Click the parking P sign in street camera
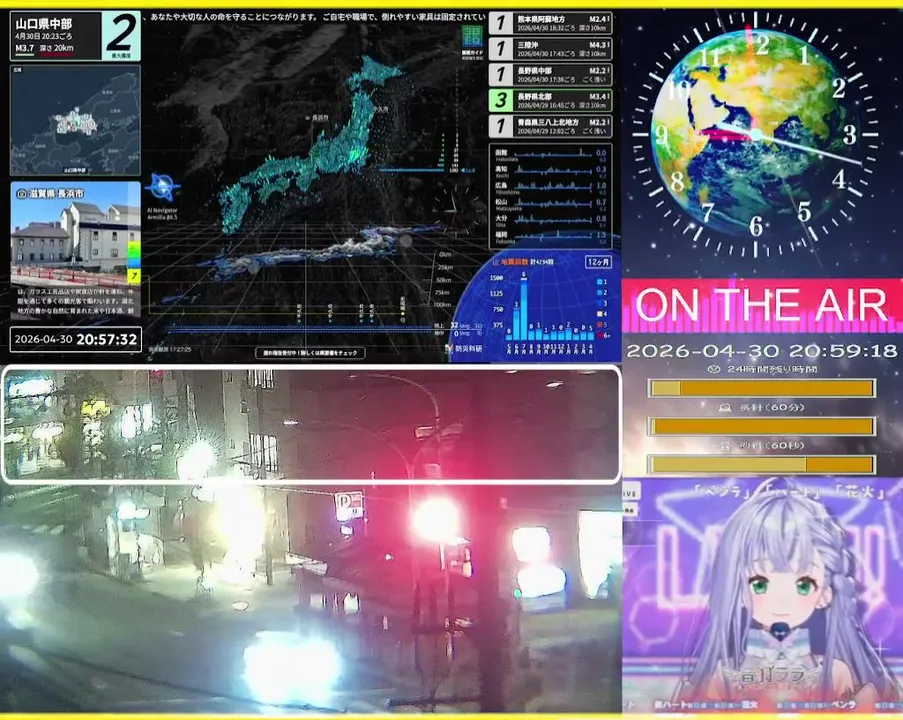The image size is (903, 720). [349, 506]
